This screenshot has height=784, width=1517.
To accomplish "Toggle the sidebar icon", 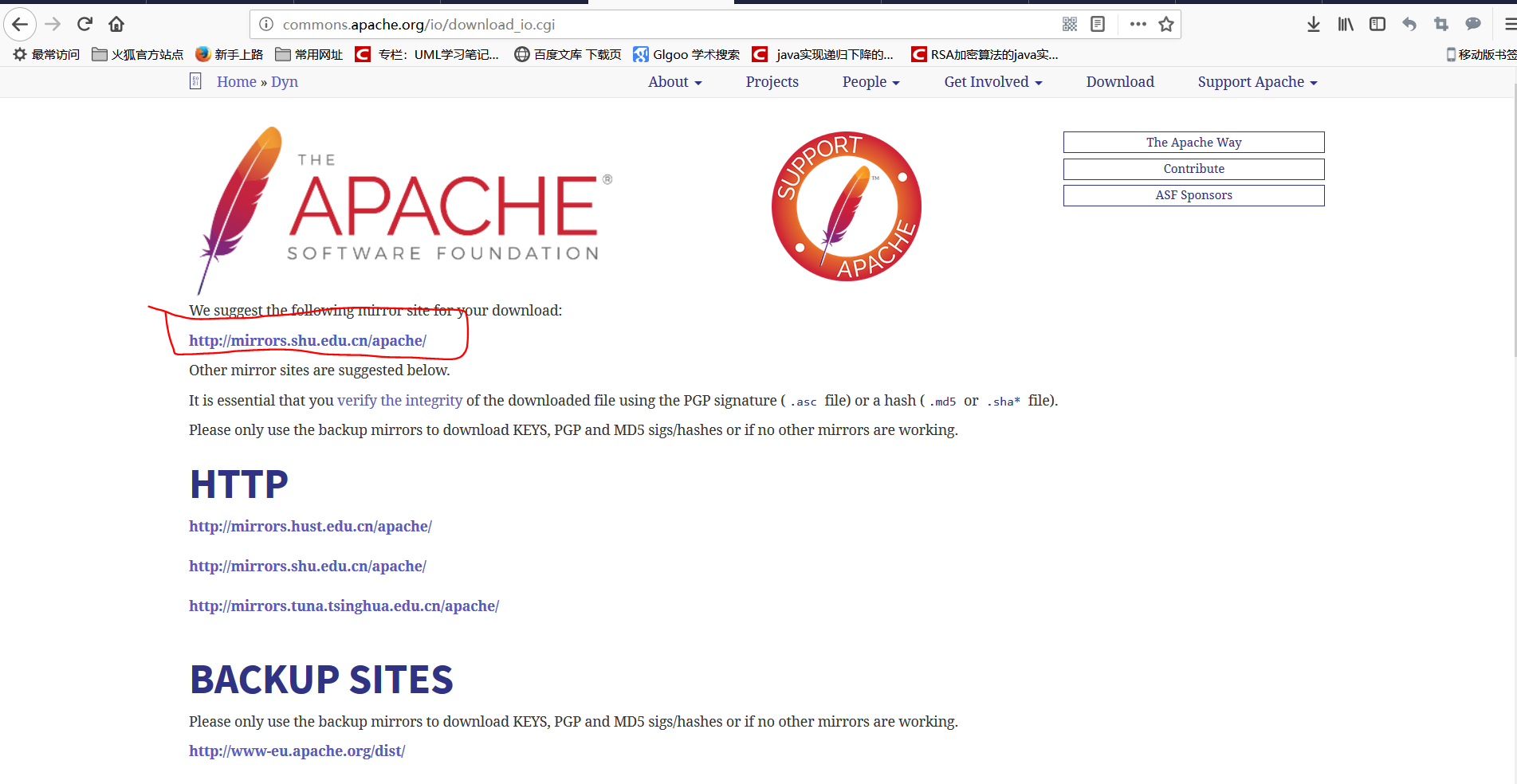I will [x=1377, y=24].
